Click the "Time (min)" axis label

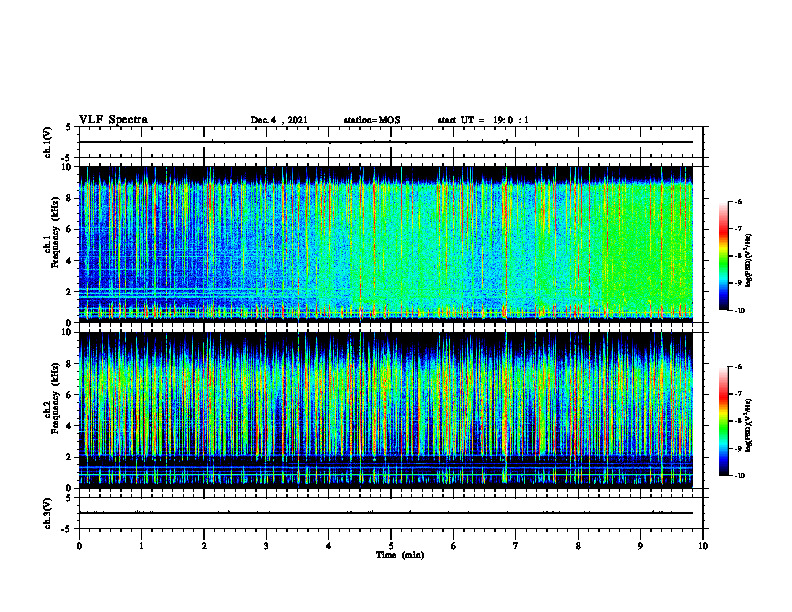tap(400, 555)
